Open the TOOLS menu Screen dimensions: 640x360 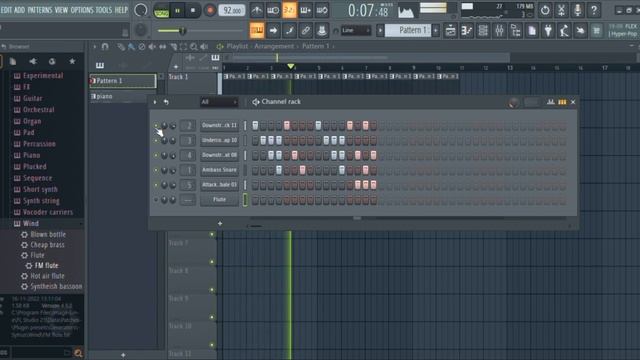tap(104, 10)
